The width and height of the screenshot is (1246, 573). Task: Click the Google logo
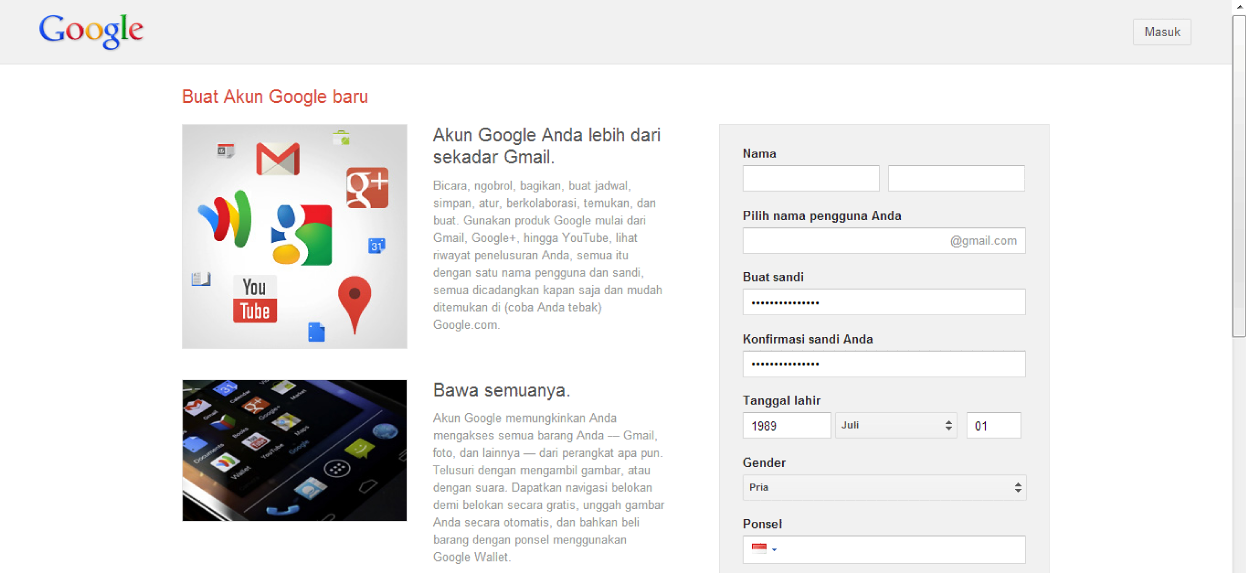click(x=91, y=31)
